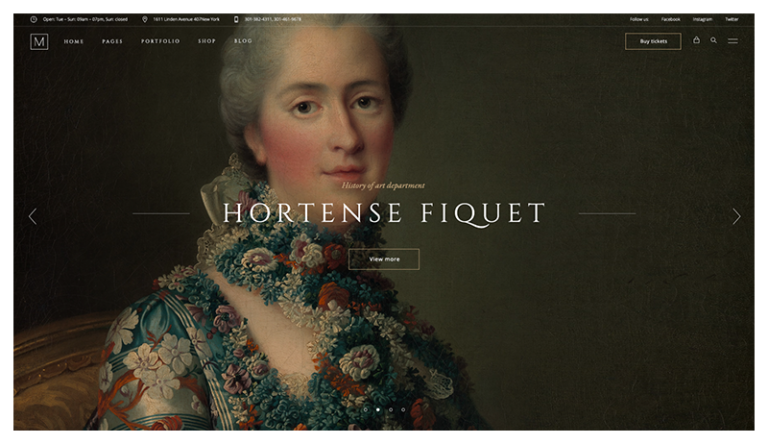The width and height of the screenshot is (768, 444).
Task: Go to previous slide with left arrow
Action: (x=32, y=216)
